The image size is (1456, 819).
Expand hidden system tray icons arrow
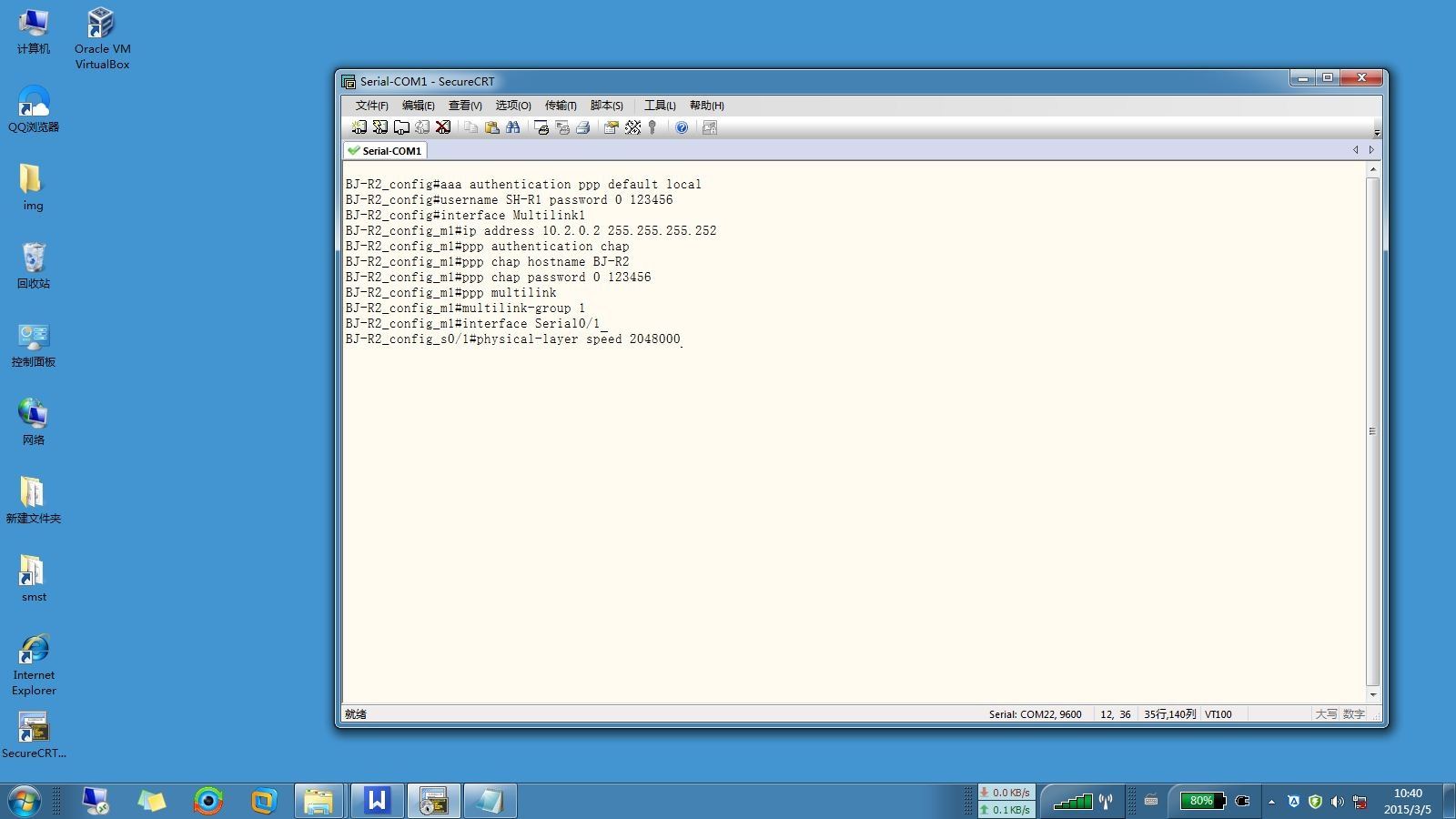(x=1271, y=802)
